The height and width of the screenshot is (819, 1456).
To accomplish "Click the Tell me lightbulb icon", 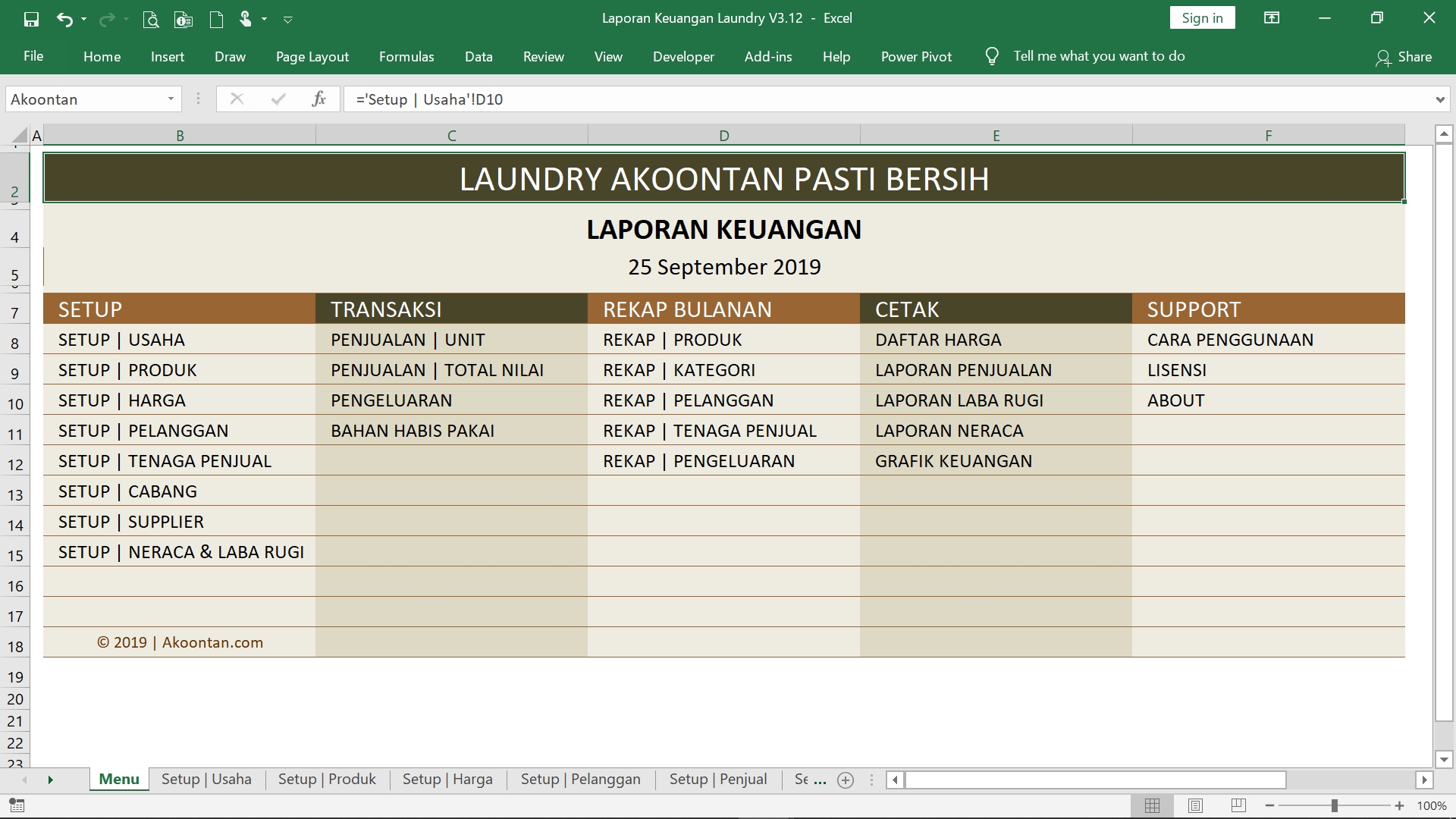I will point(992,56).
